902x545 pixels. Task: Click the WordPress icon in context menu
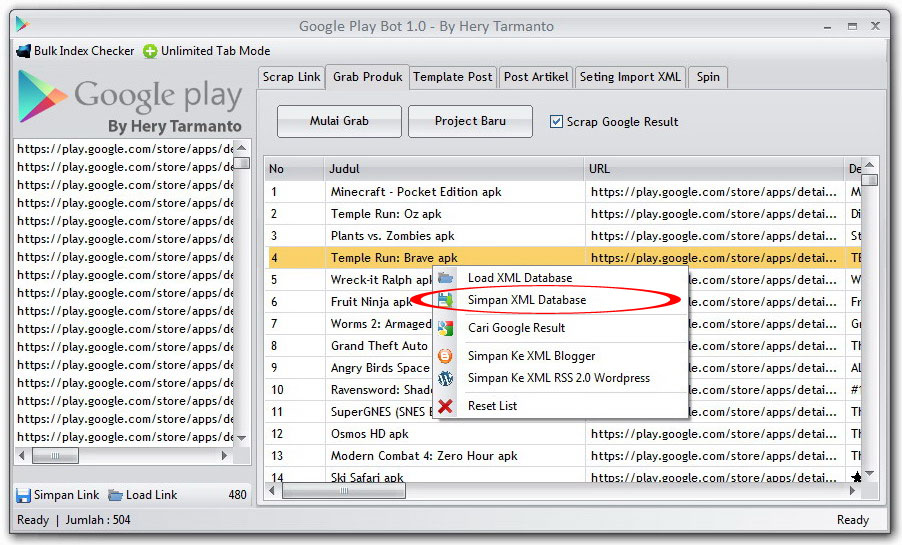point(445,378)
